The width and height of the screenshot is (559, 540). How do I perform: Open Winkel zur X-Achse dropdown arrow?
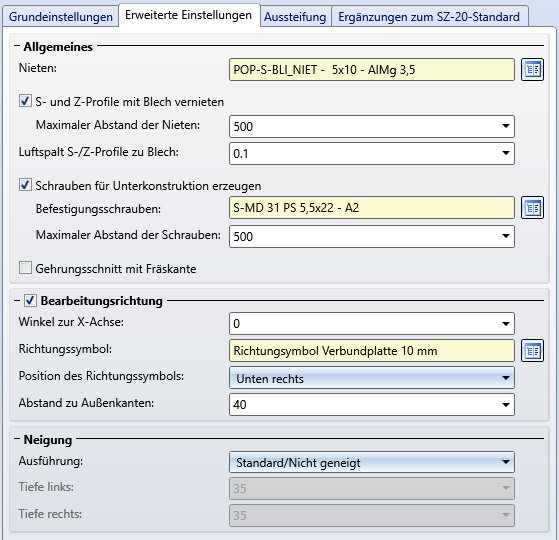[506, 324]
